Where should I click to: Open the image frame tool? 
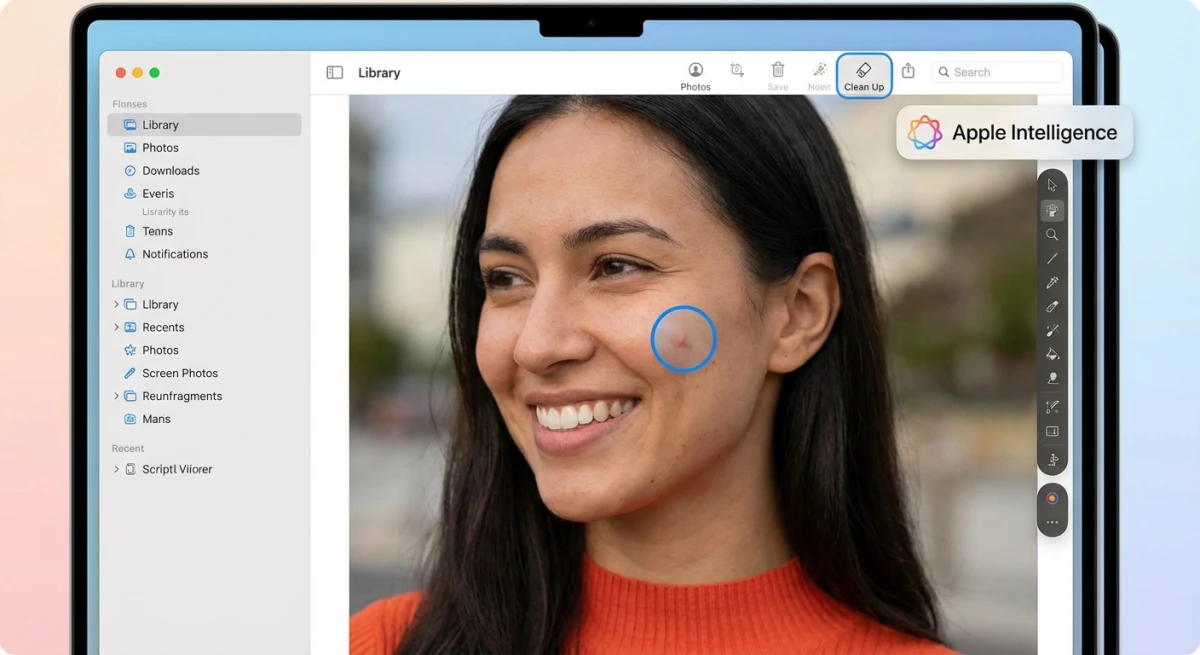(1052, 432)
